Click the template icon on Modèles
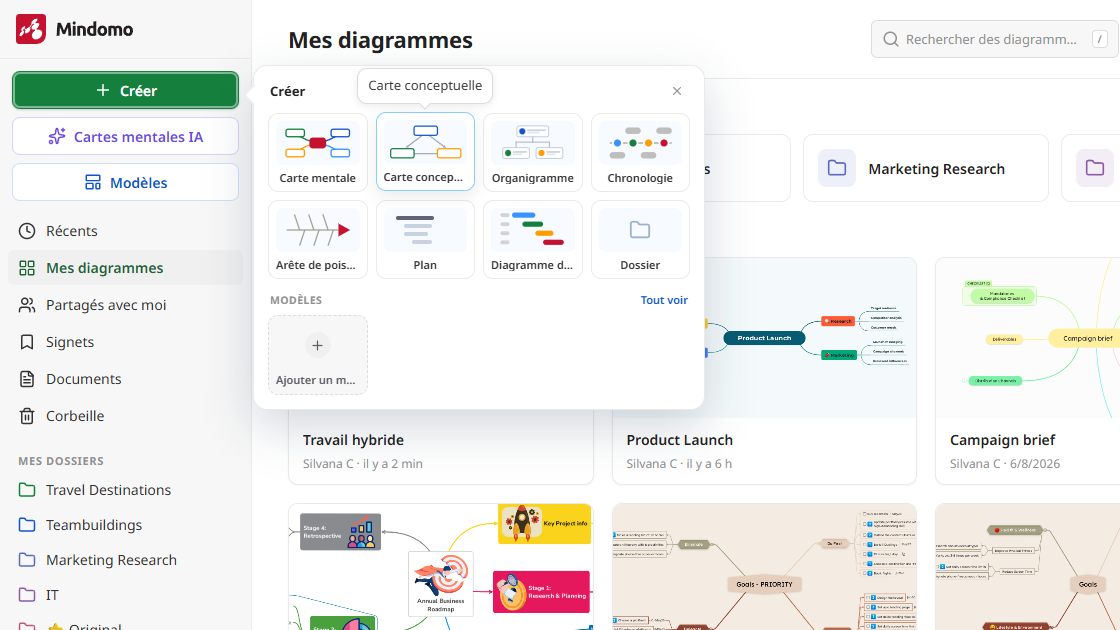Viewport: 1120px width, 630px height. coord(93,182)
